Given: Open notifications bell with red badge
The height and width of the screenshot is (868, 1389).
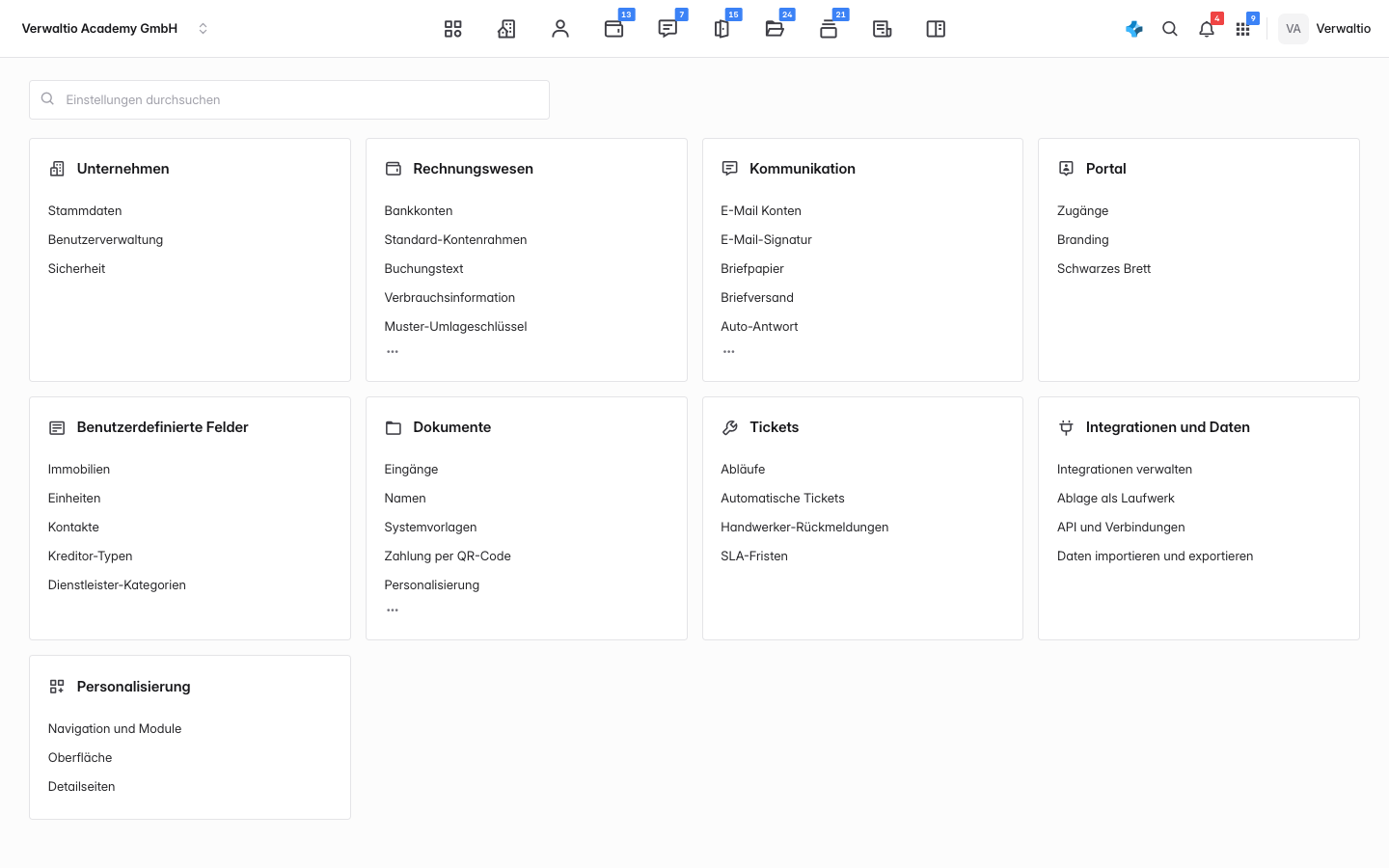Looking at the screenshot, I should (x=1207, y=29).
